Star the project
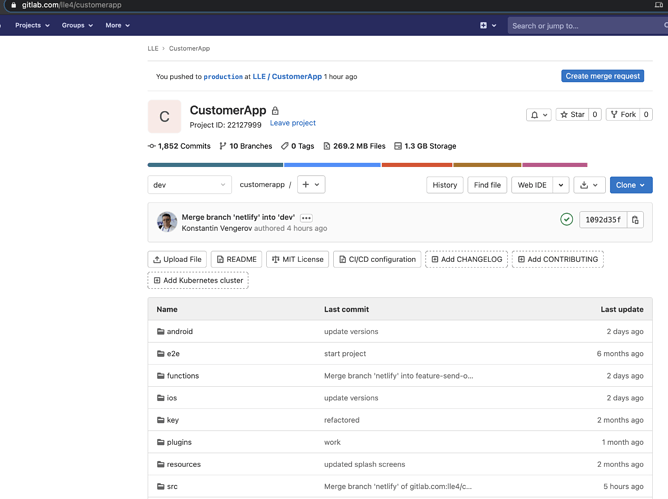This screenshot has width=668, height=499. 572,114
